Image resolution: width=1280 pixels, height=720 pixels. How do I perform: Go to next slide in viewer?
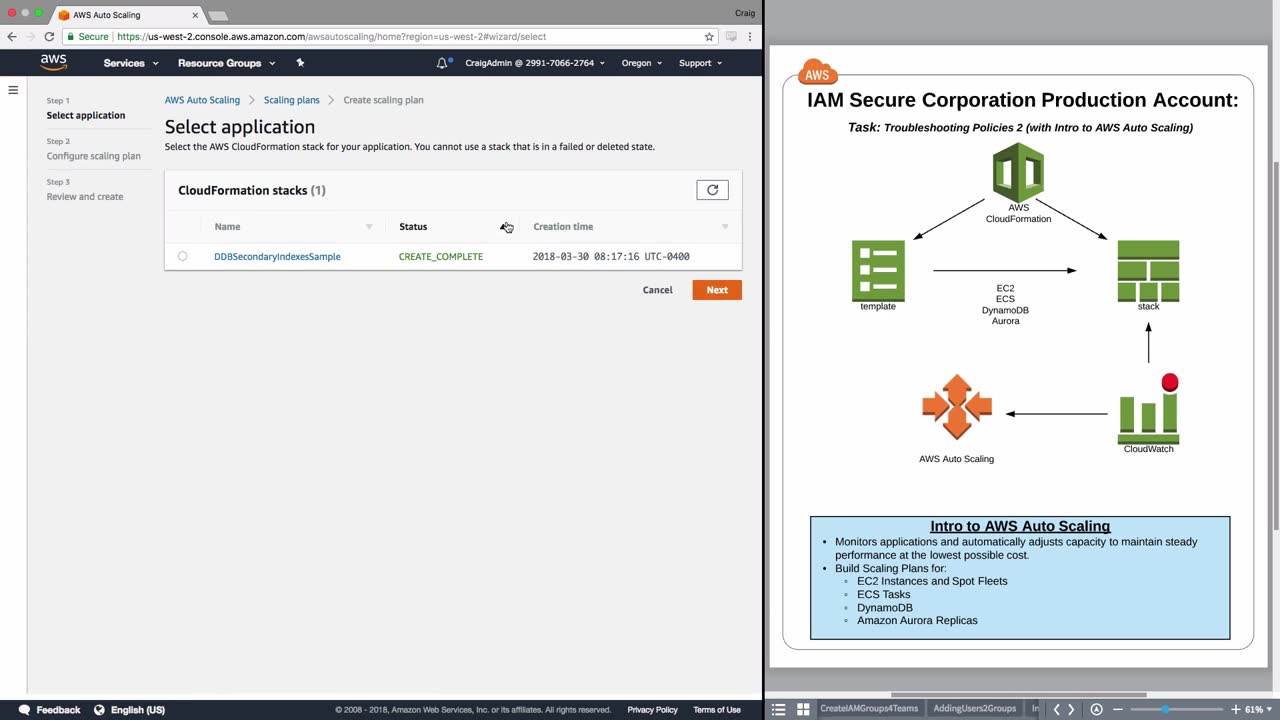1071,709
